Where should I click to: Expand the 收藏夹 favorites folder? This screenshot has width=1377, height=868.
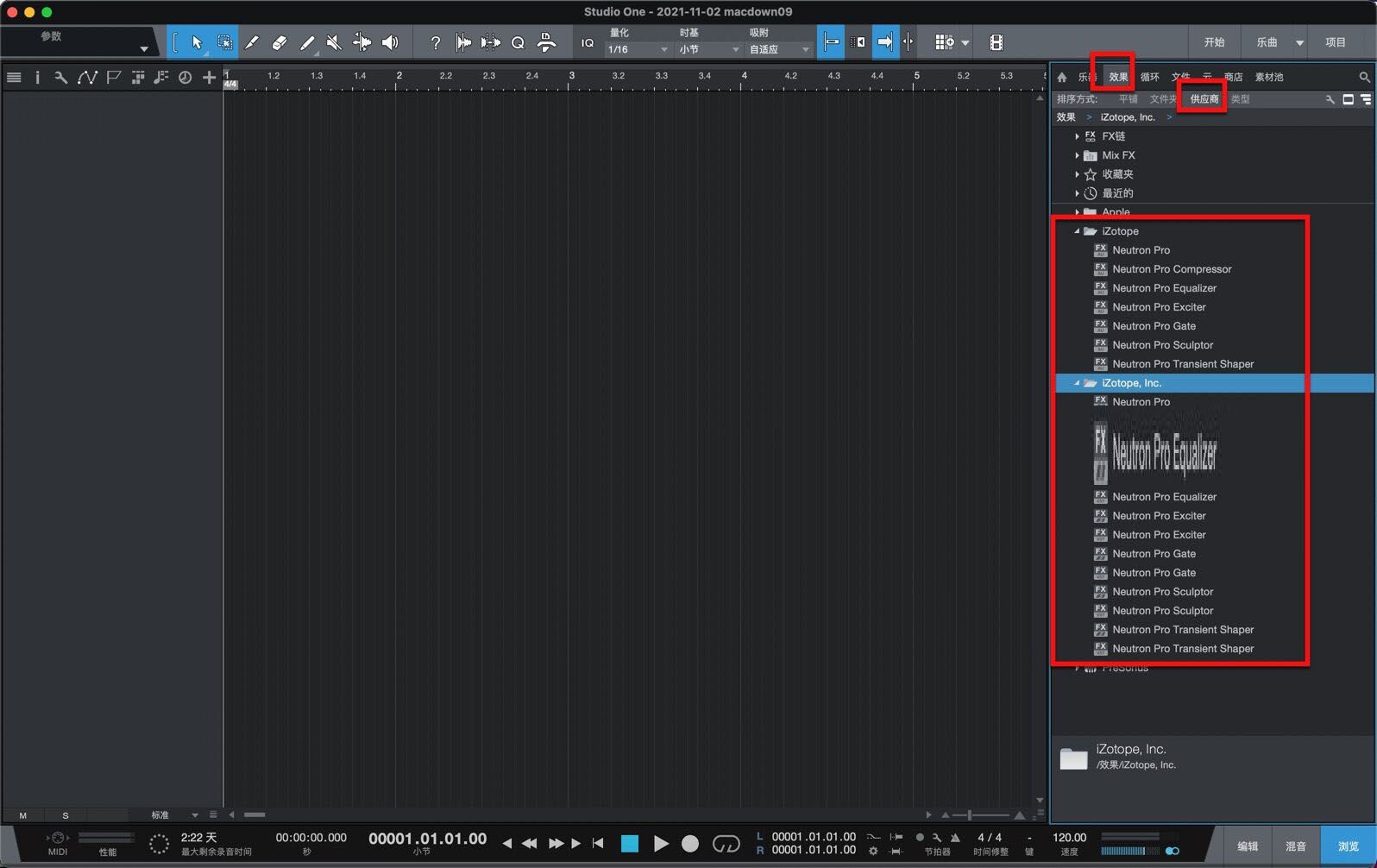(x=1077, y=174)
